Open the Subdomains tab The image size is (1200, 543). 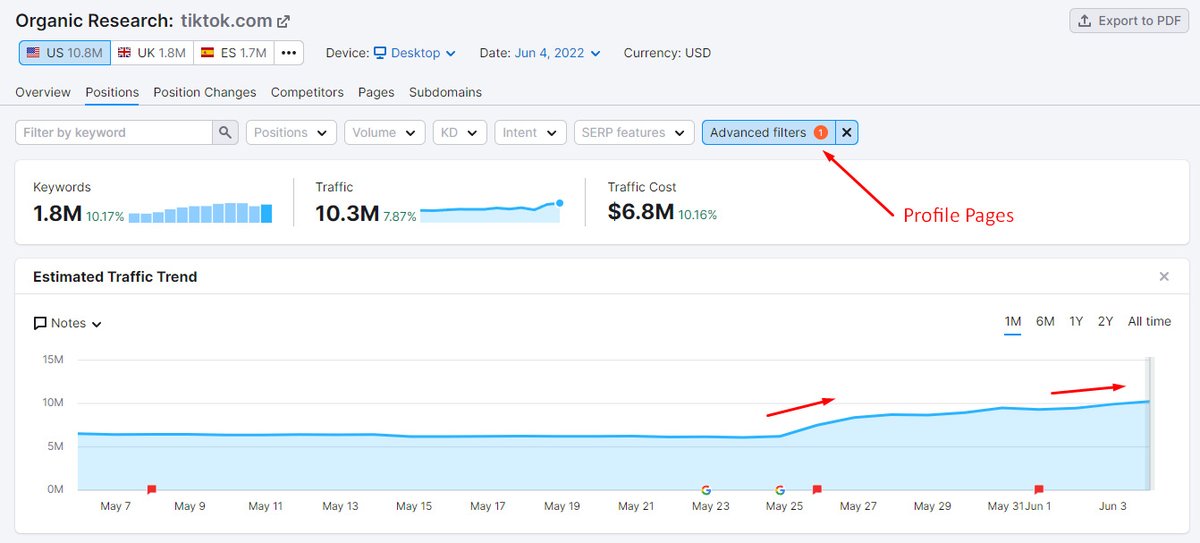coord(445,92)
